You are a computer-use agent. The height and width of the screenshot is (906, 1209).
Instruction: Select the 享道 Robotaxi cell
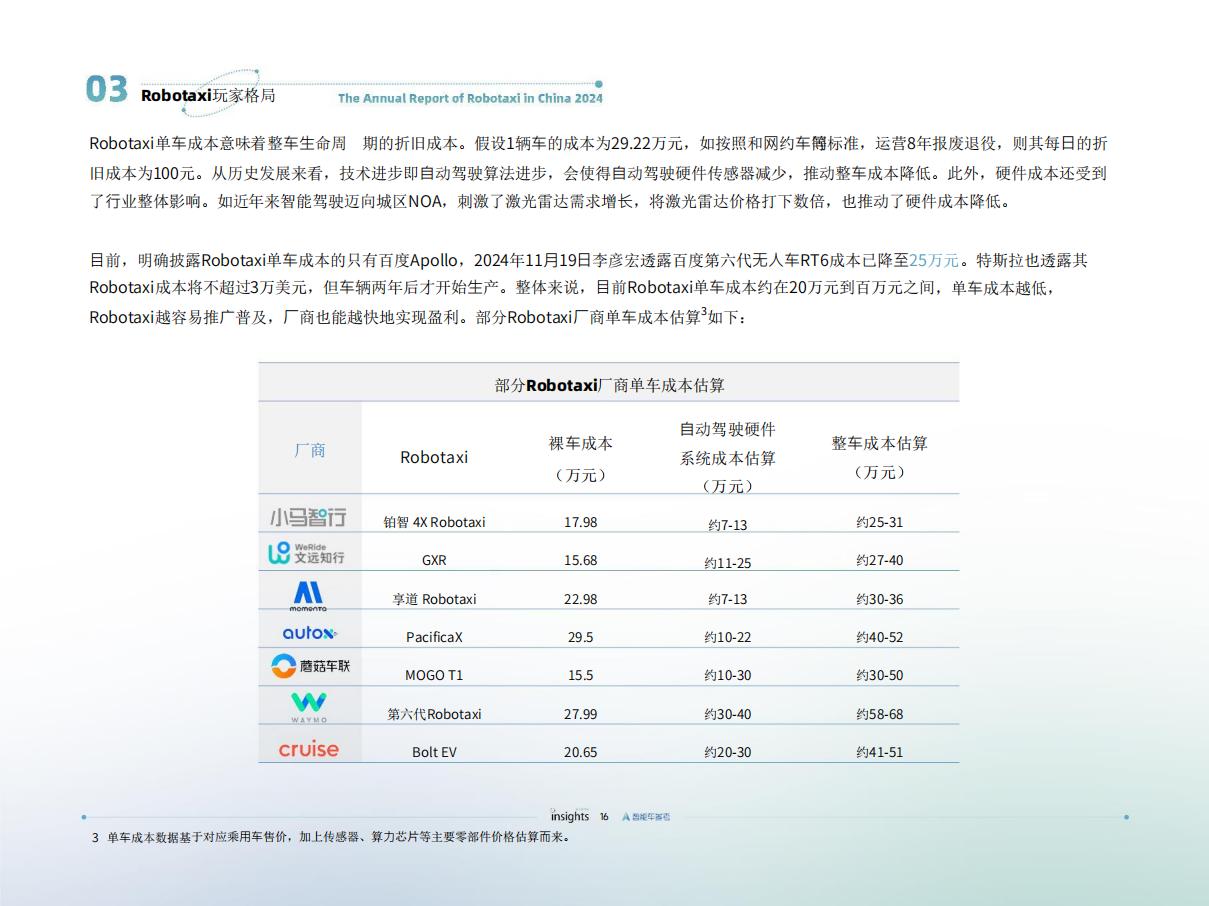click(x=434, y=599)
